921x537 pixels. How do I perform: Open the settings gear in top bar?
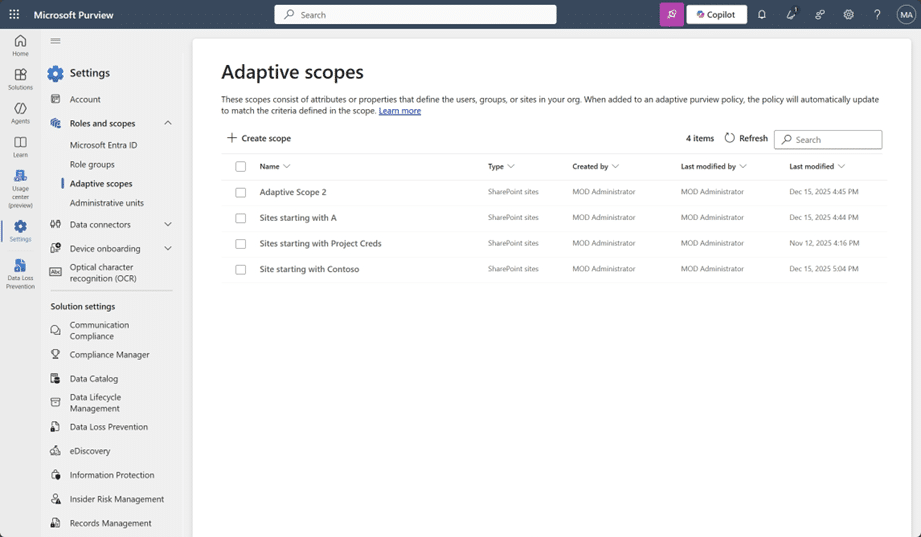click(848, 15)
